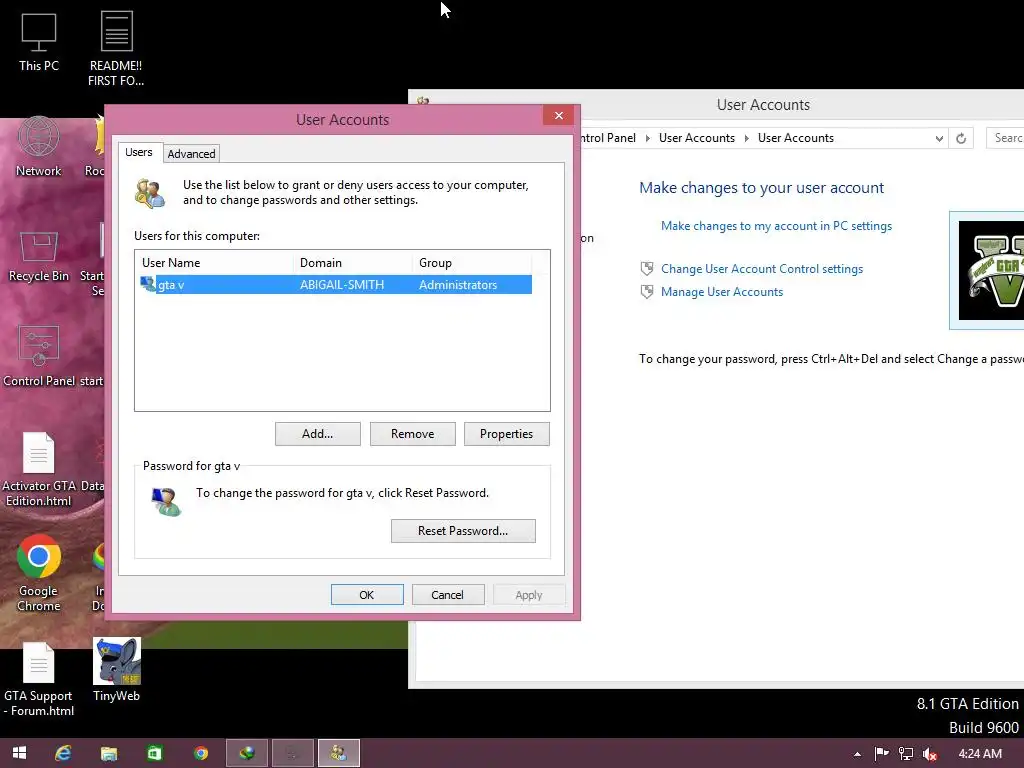Open README!! FIRST FO... desktop file
The image size is (1024, 768).
[116, 49]
